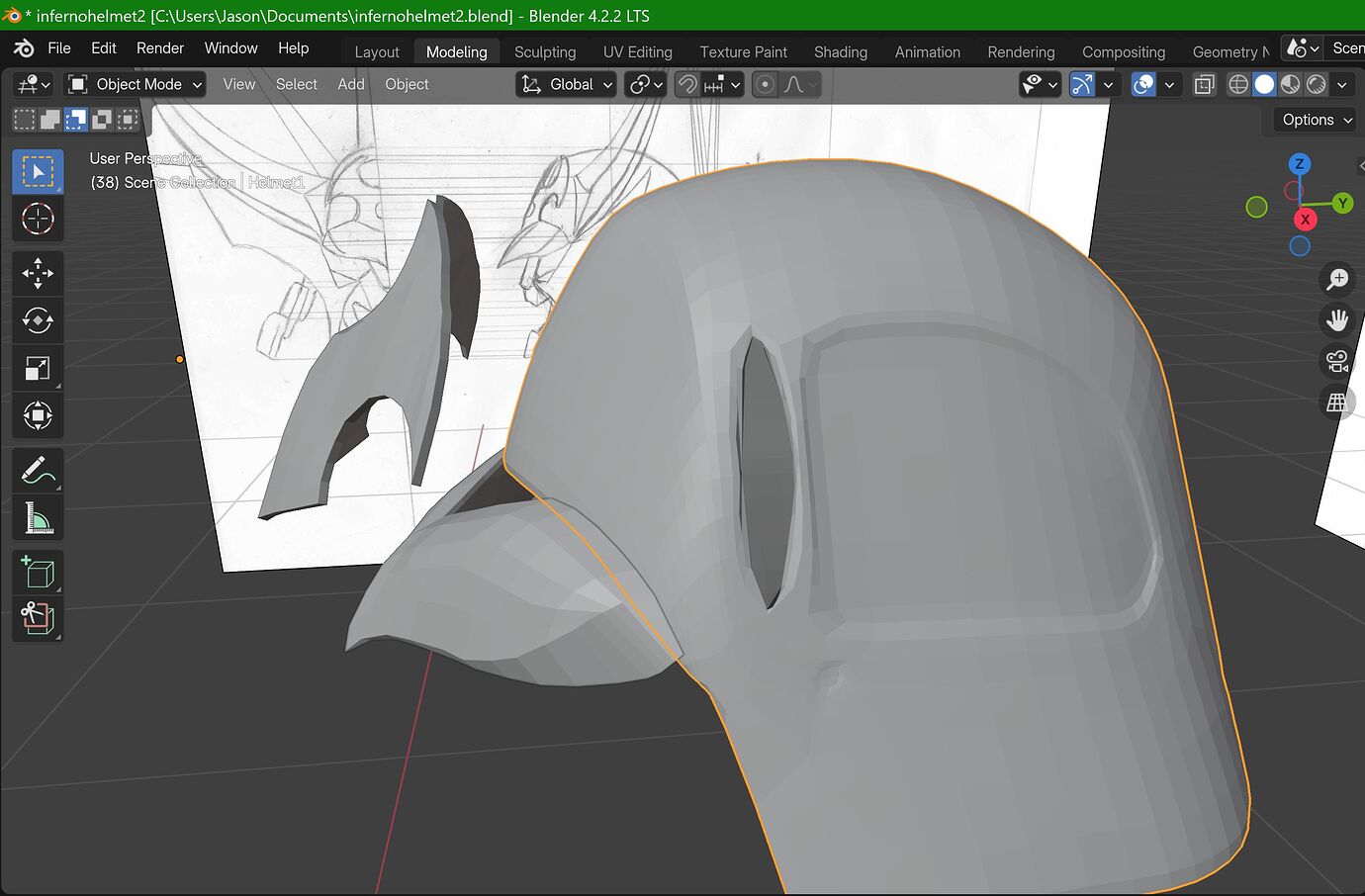Image resolution: width=1365 pixels, height=896 pixels.
Task: Click the blue Z axis on the gizmo
Action: coord(1300,164)
